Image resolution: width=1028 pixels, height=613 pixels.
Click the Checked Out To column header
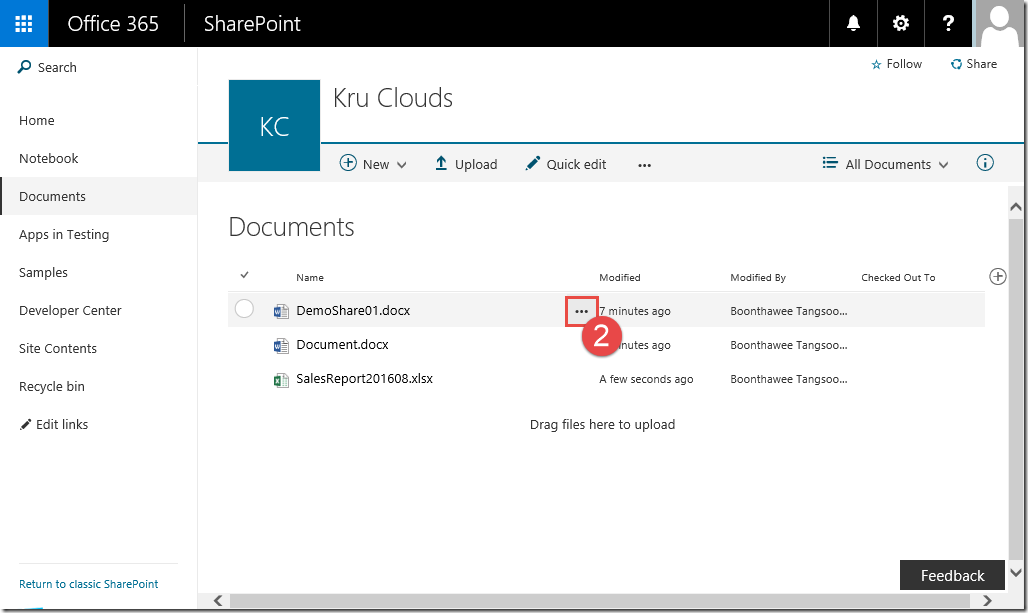pos(898,277)
